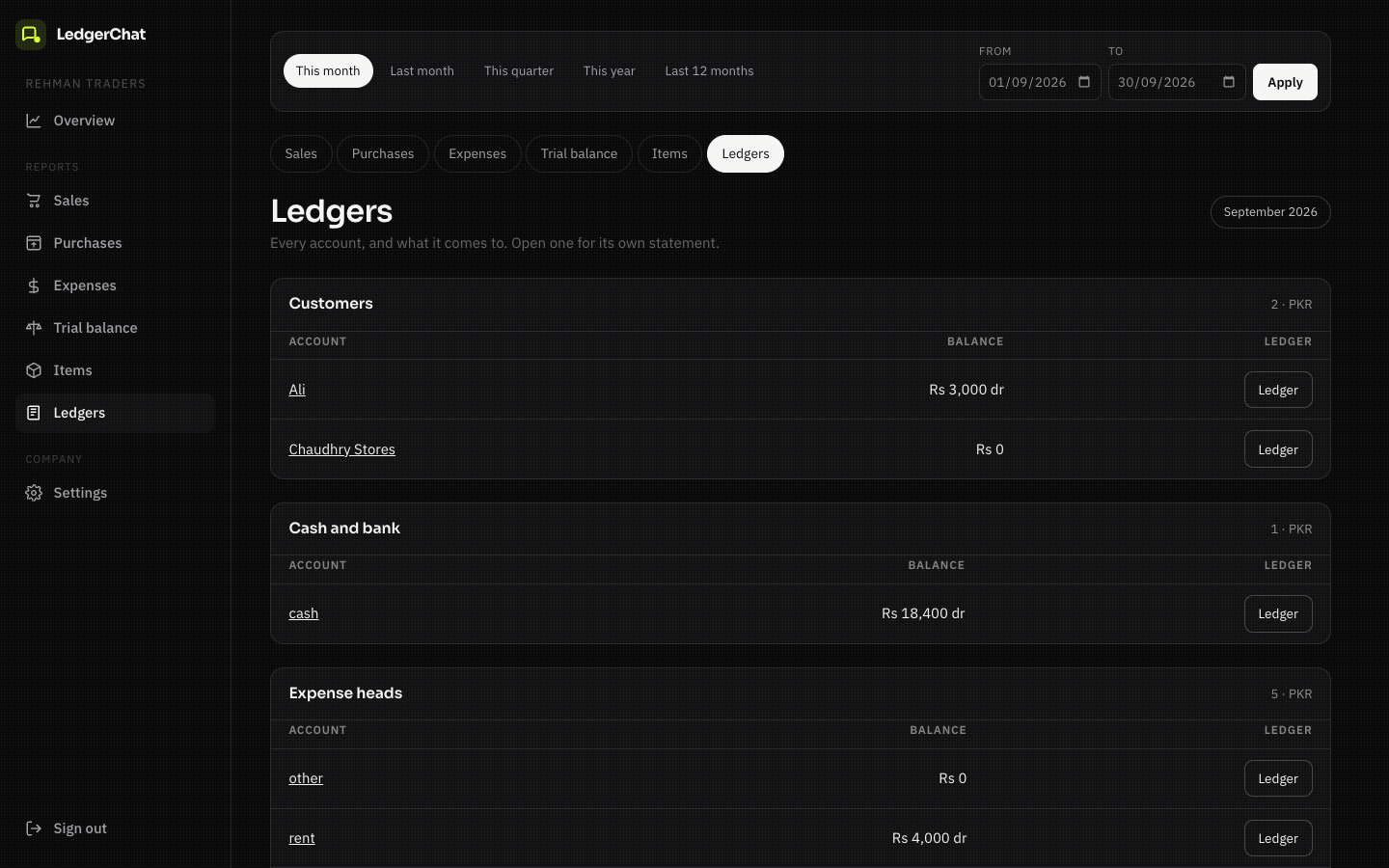
Task: Select the Ledgers tab
Action: (x=746, y=154)
